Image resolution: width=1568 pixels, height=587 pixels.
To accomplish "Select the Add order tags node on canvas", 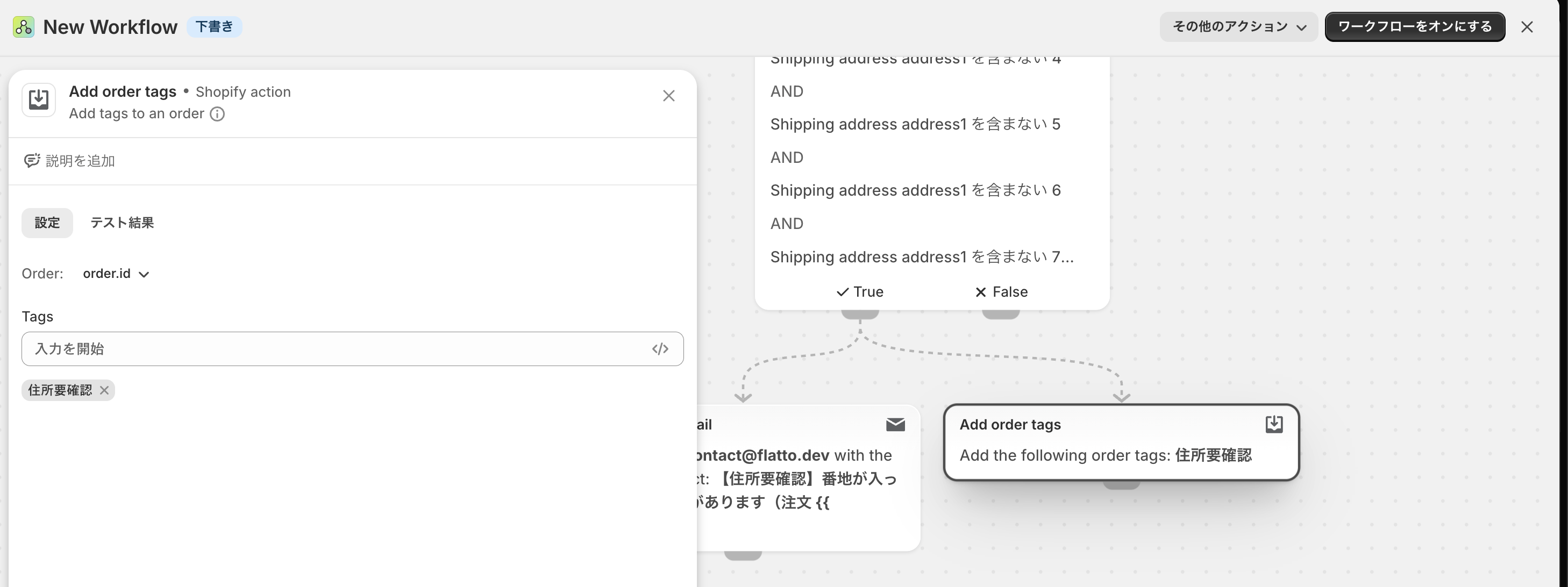I will tap(1121, 442).
